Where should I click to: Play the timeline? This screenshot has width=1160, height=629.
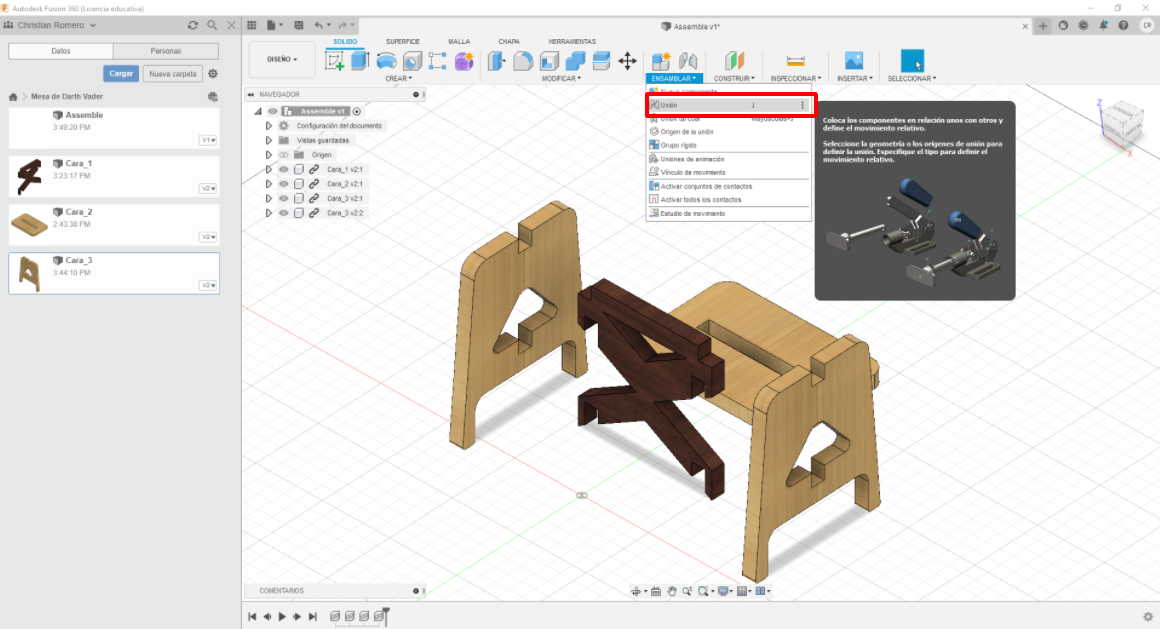pos(282,616)
